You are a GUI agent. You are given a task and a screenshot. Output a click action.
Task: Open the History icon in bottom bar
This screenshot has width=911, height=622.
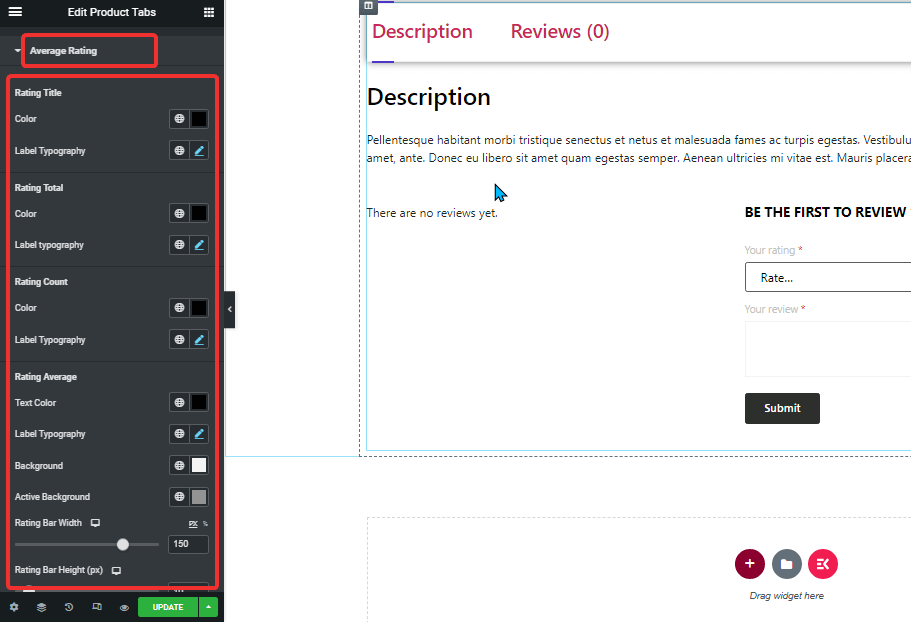[x=69, y=607]
